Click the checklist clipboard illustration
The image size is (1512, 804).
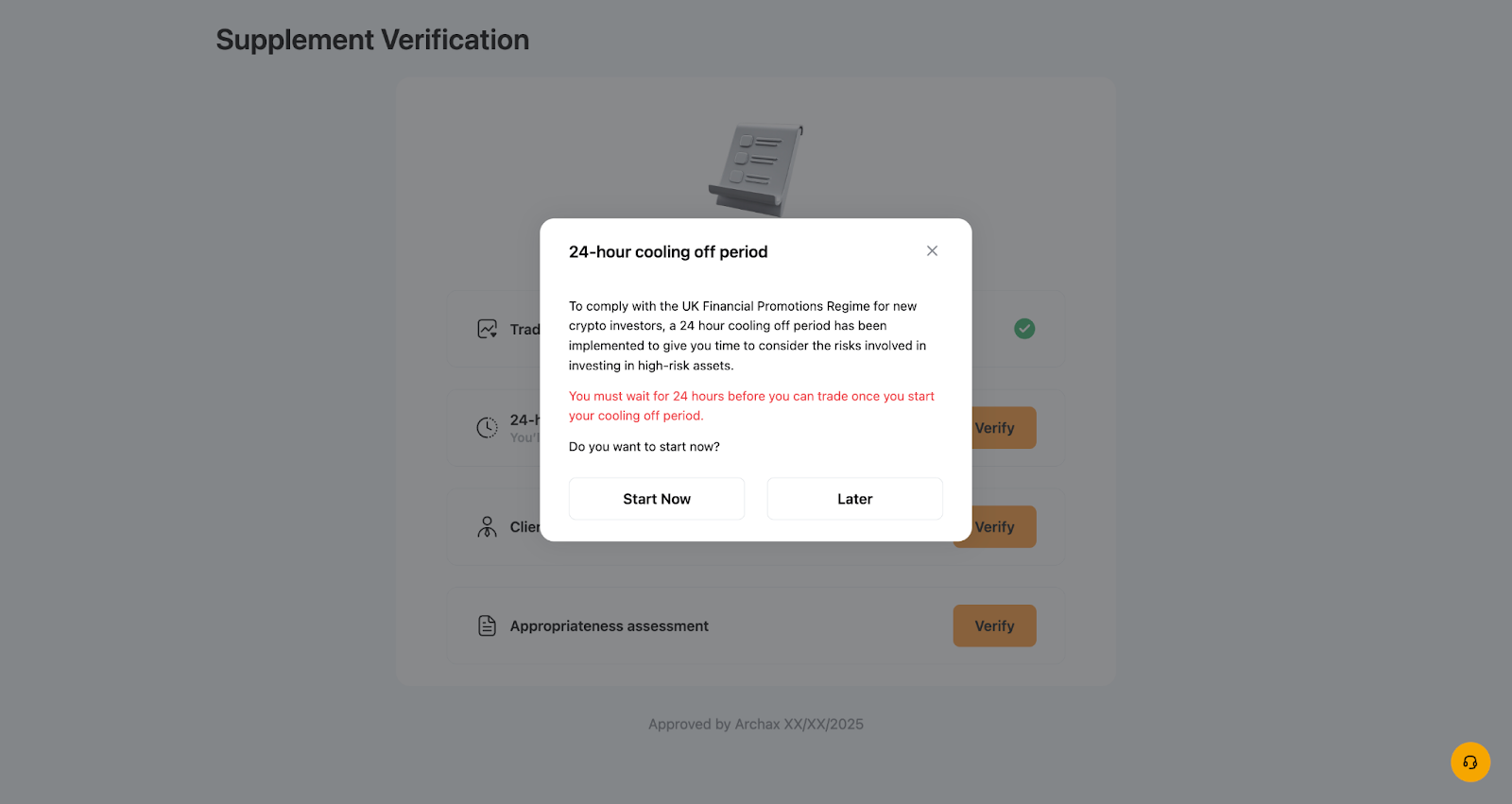tap(757, 170)
